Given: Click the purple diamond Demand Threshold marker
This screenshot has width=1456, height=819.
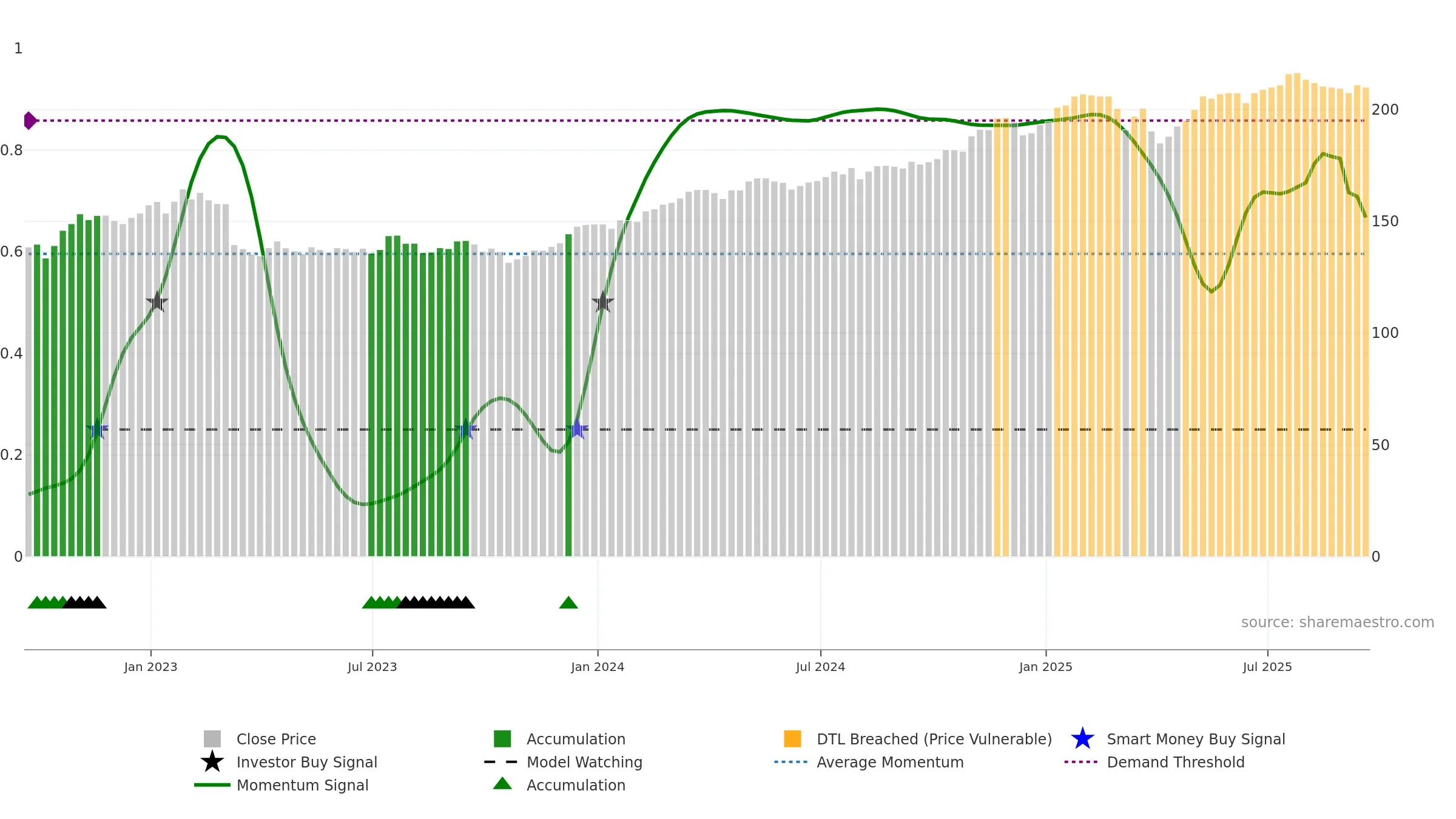Looking at the screenshot, I should pos(30,121).
